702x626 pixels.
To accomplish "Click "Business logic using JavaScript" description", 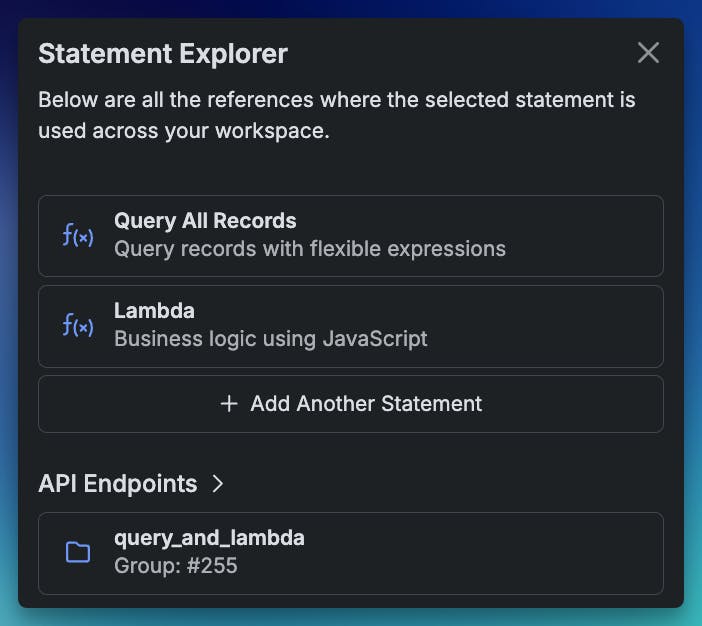I will point(270,339).
